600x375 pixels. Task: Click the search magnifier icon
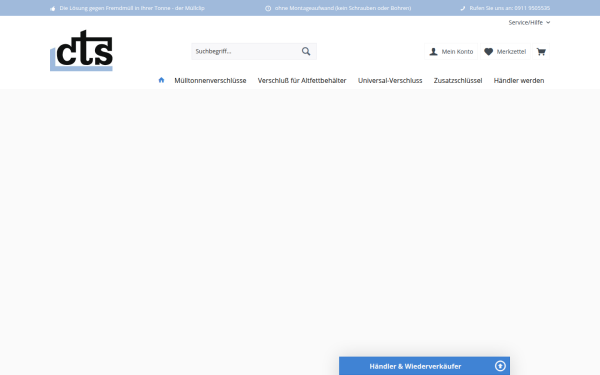pos(306,51)
